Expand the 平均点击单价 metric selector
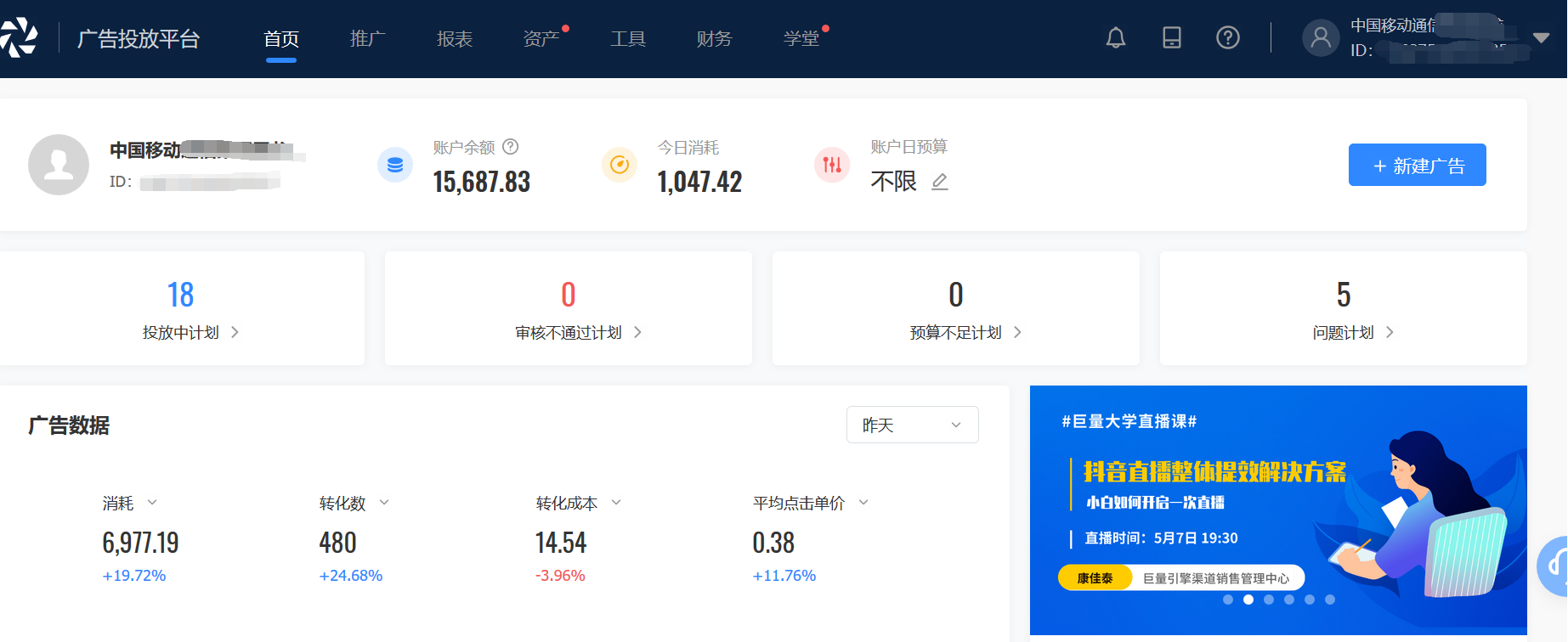Image resolution: width=1568 pixels, height=642 pixels. 863,503
